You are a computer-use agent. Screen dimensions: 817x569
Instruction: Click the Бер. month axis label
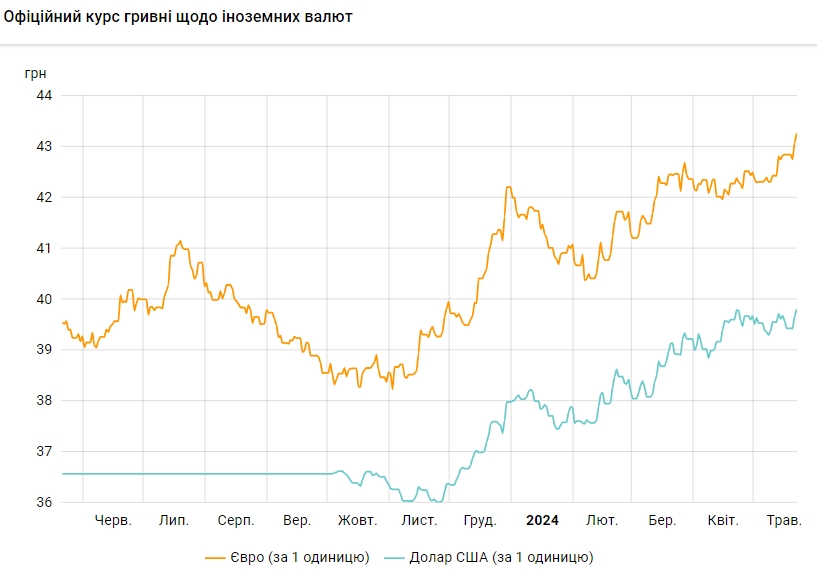(662, 520)
